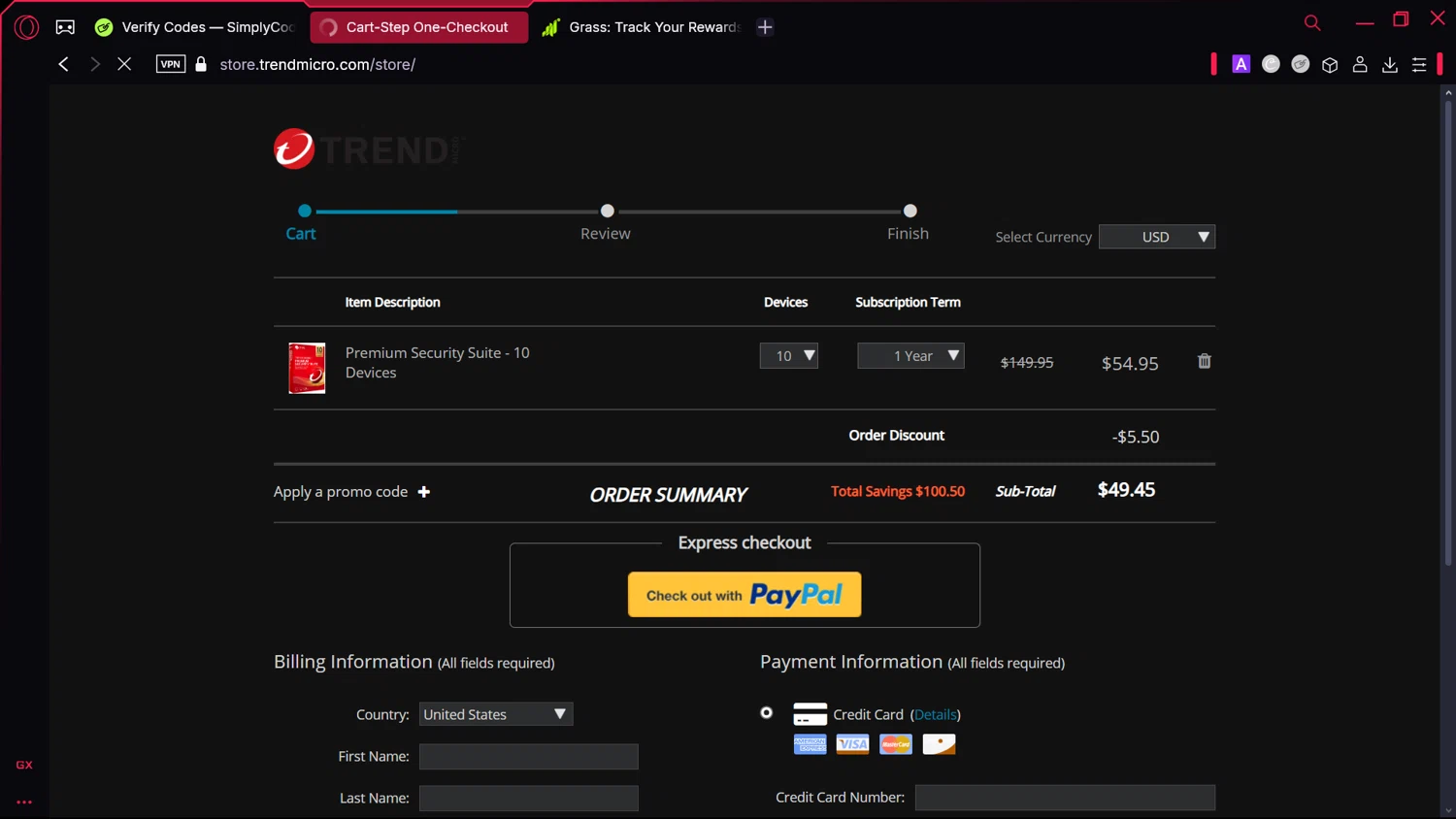Expand promo code with plus icon
The image size is (1456, 819).
click(424, 492)
